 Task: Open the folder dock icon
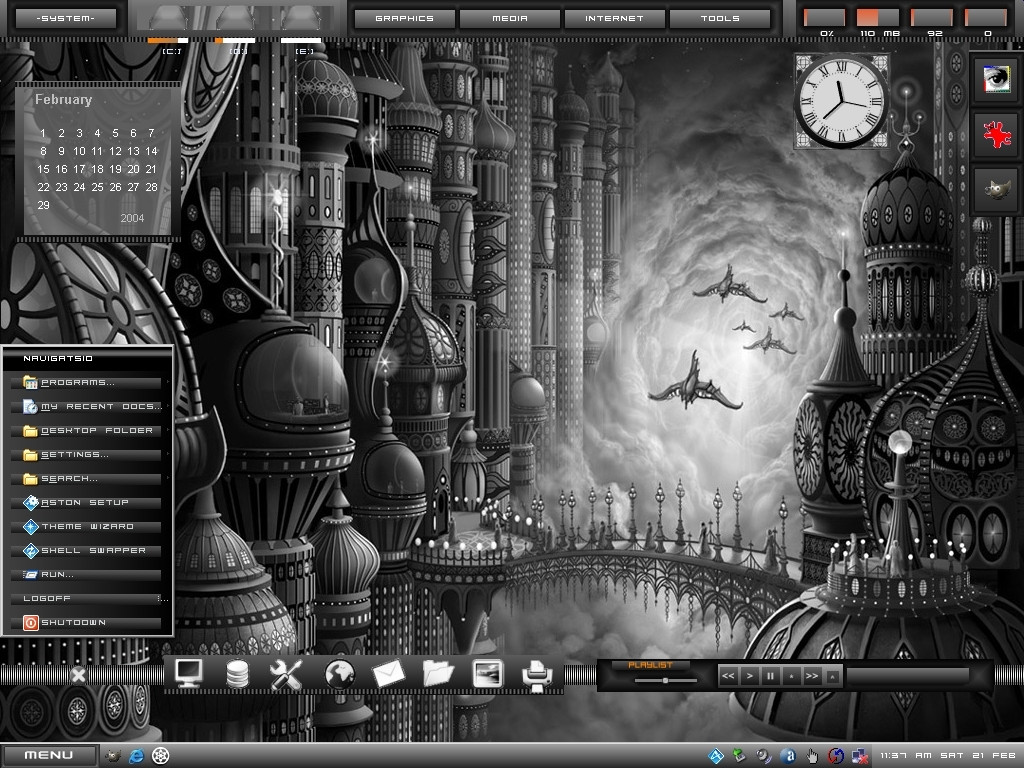point(438,673)
